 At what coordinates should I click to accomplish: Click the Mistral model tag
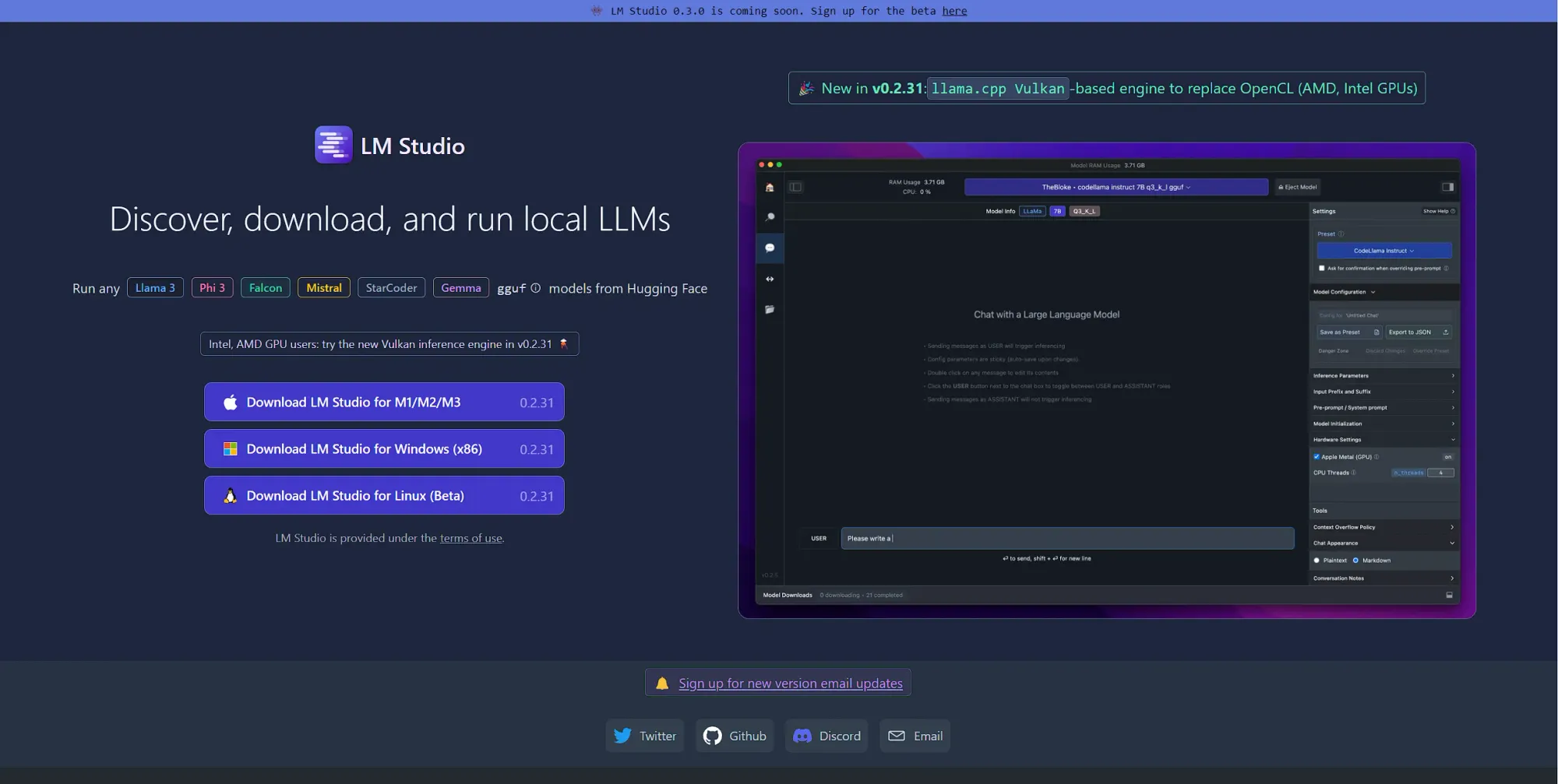324,287
